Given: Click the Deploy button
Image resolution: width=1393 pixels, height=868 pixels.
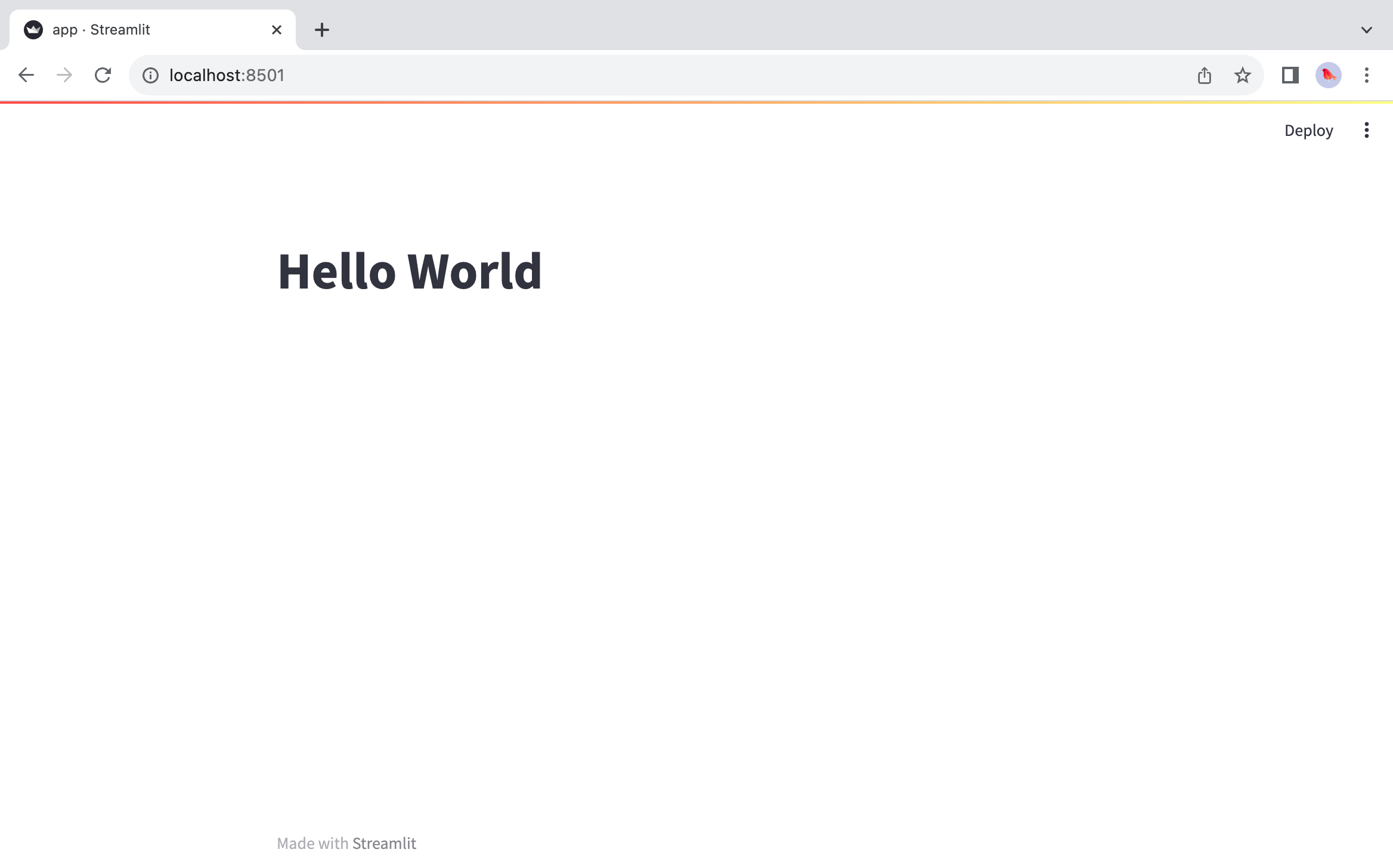Looking at the screenshot, I should pyautogui.click(x=1308, y=130).
